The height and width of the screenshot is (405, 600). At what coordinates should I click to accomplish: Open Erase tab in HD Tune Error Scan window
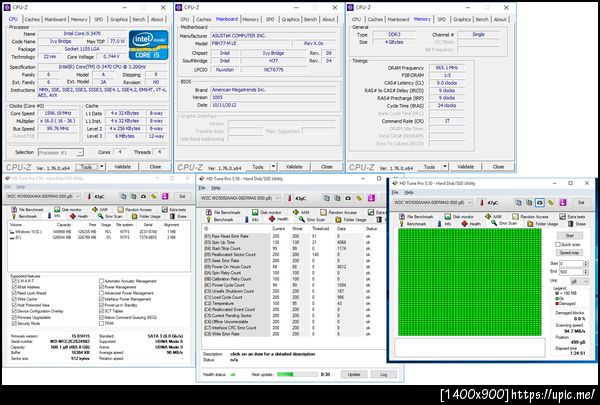577,224
